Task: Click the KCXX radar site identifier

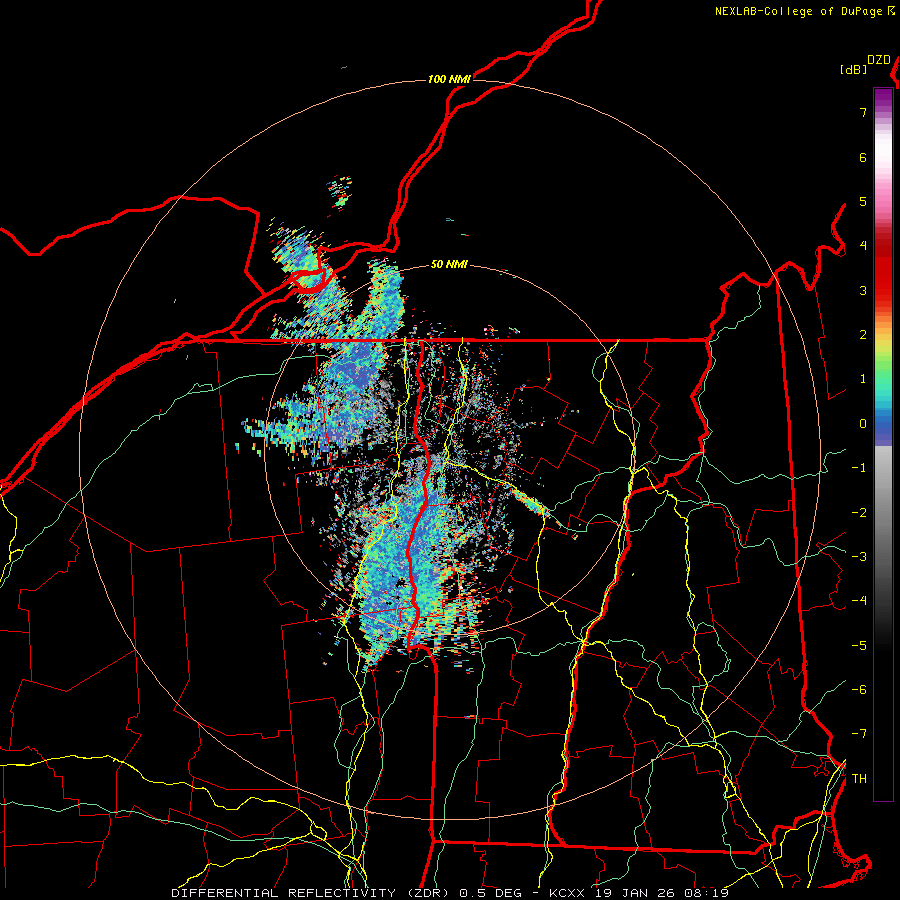Action: tap(567, 893)
